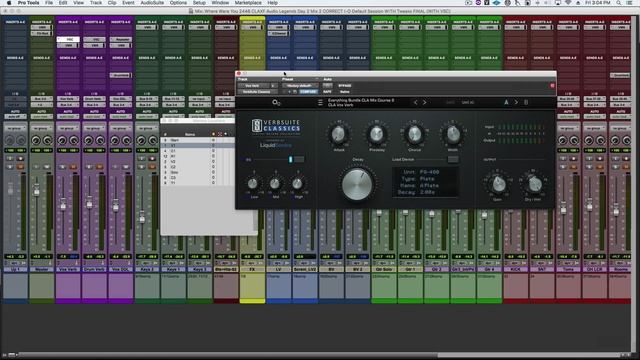Open highlighted VSC insert on Vox Verb track
The image size is (640, 360).
point(68,40)
